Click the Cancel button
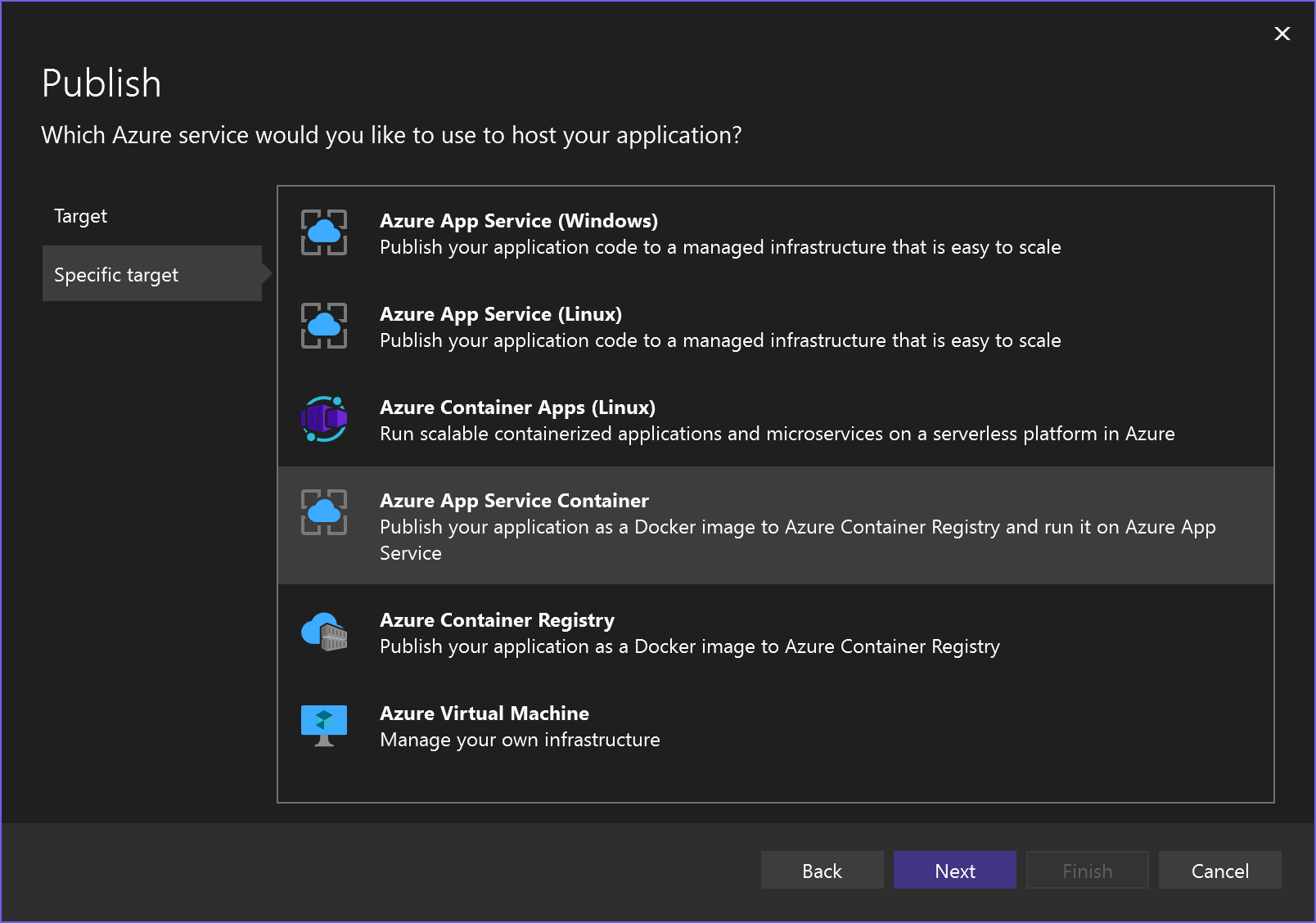Screen dimensions: 1316x923 point(1219,871)
